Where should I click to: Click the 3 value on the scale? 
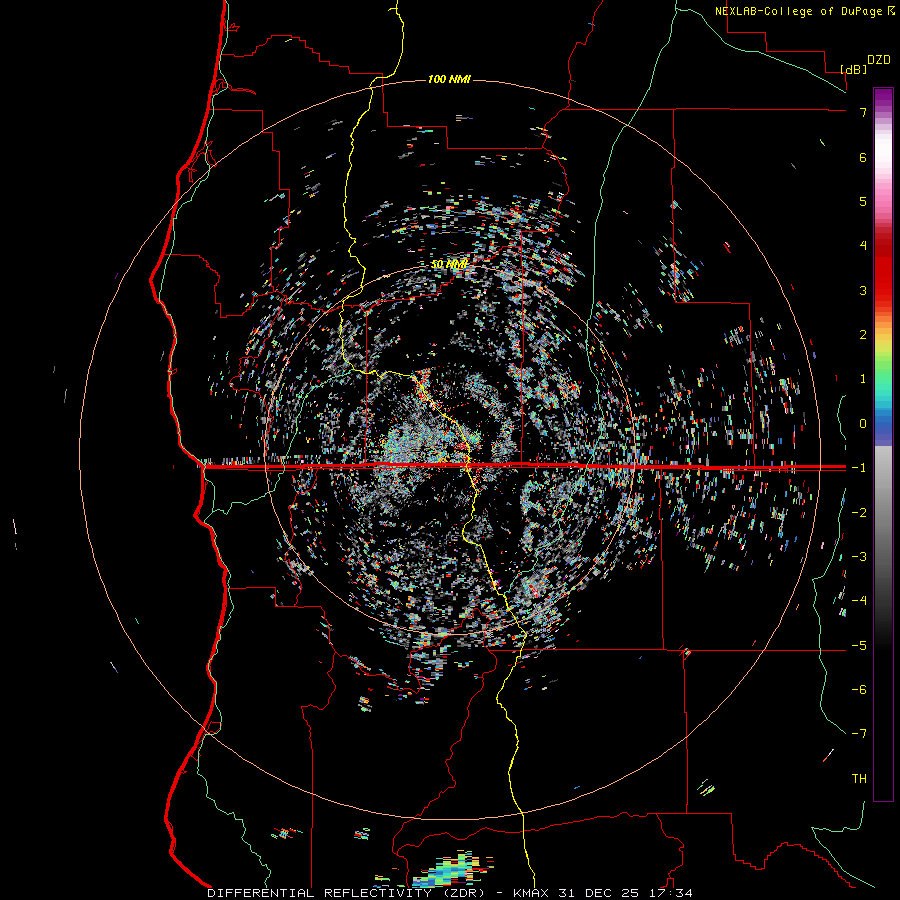[x=863, y=290]
